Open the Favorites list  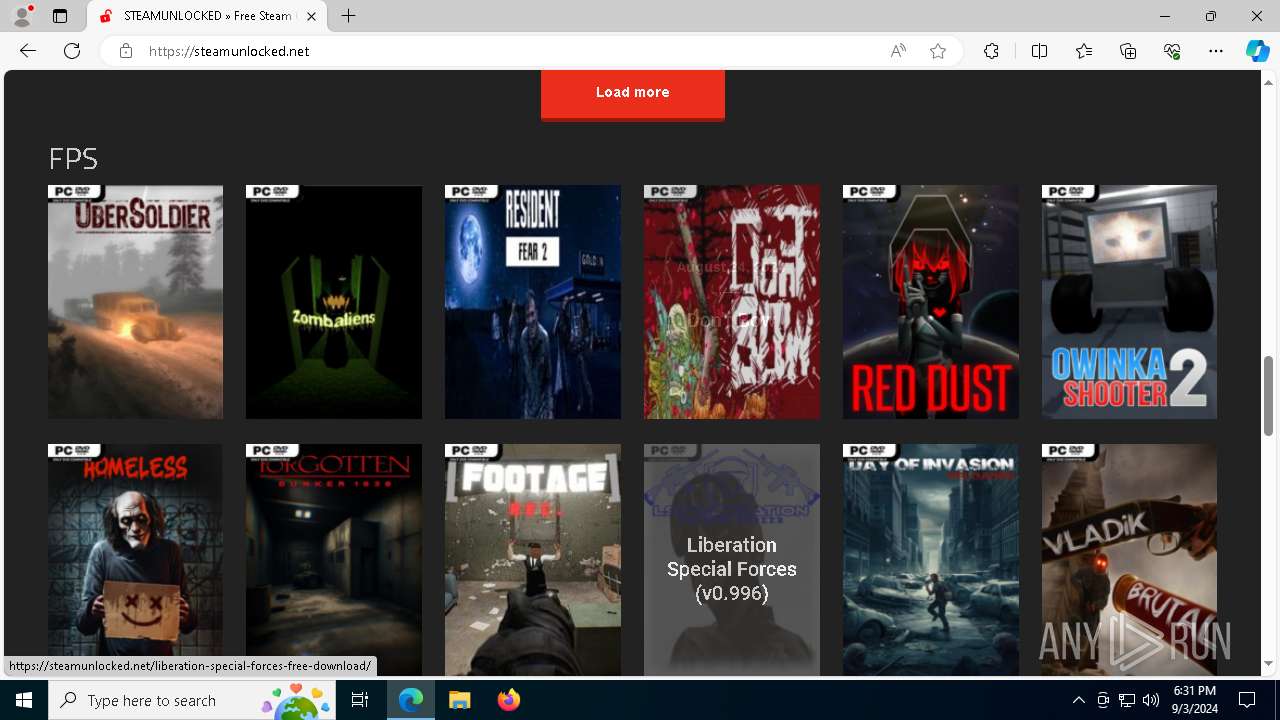pyautogui.click(x=1084, y=51)
